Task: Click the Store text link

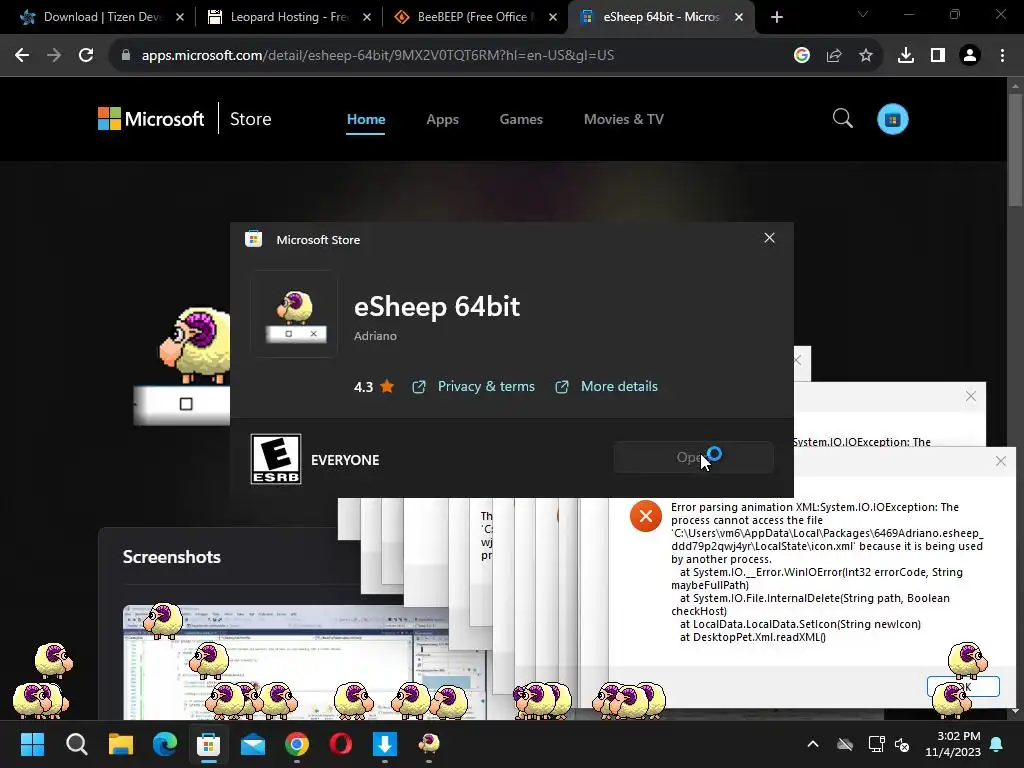Action: click(250, 119)
